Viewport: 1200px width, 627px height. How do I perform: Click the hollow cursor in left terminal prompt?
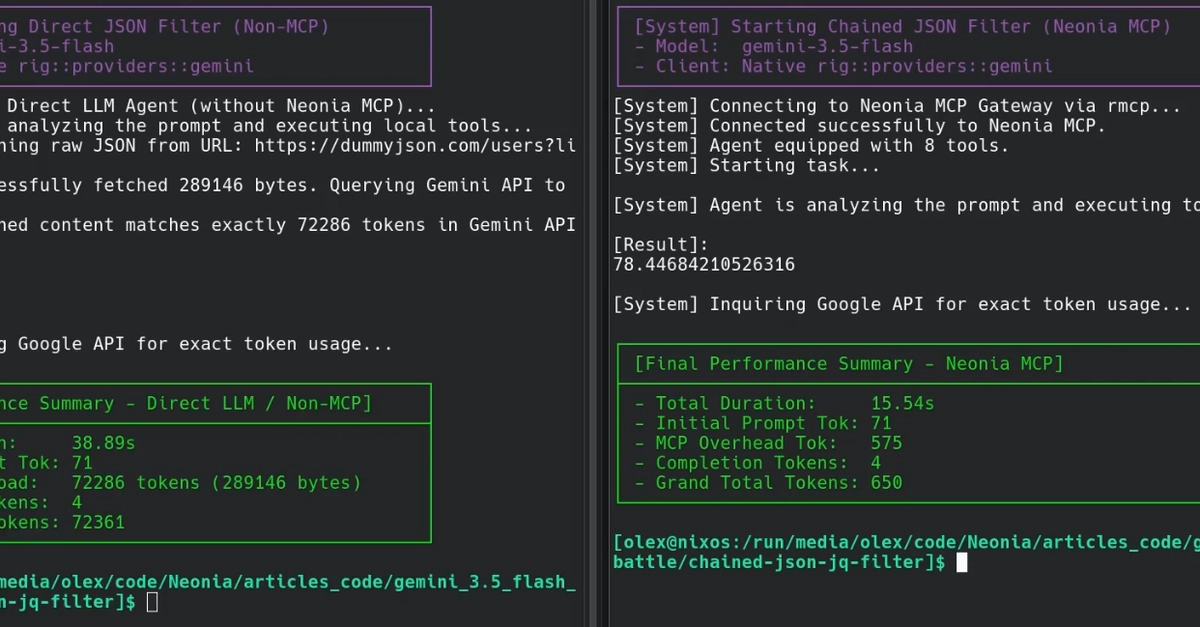[x=152, y=601]
